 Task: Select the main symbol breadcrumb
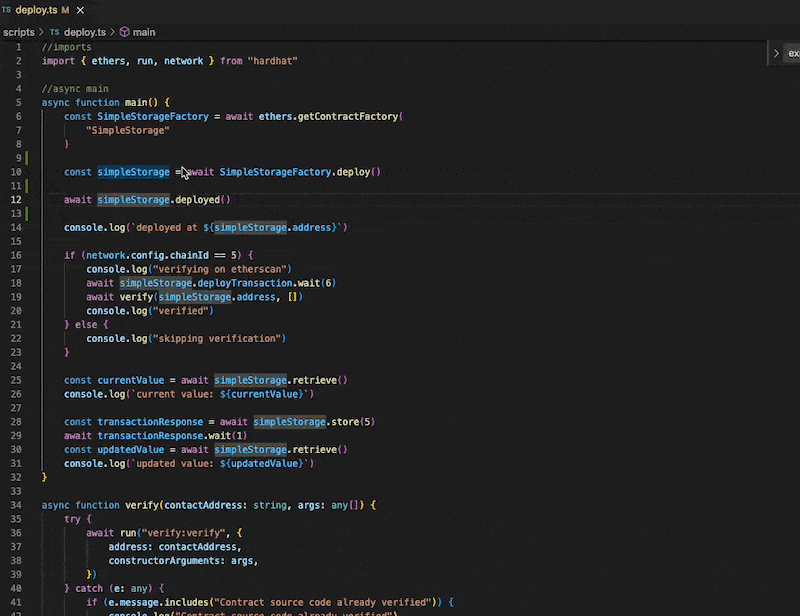tap(144, 32)
